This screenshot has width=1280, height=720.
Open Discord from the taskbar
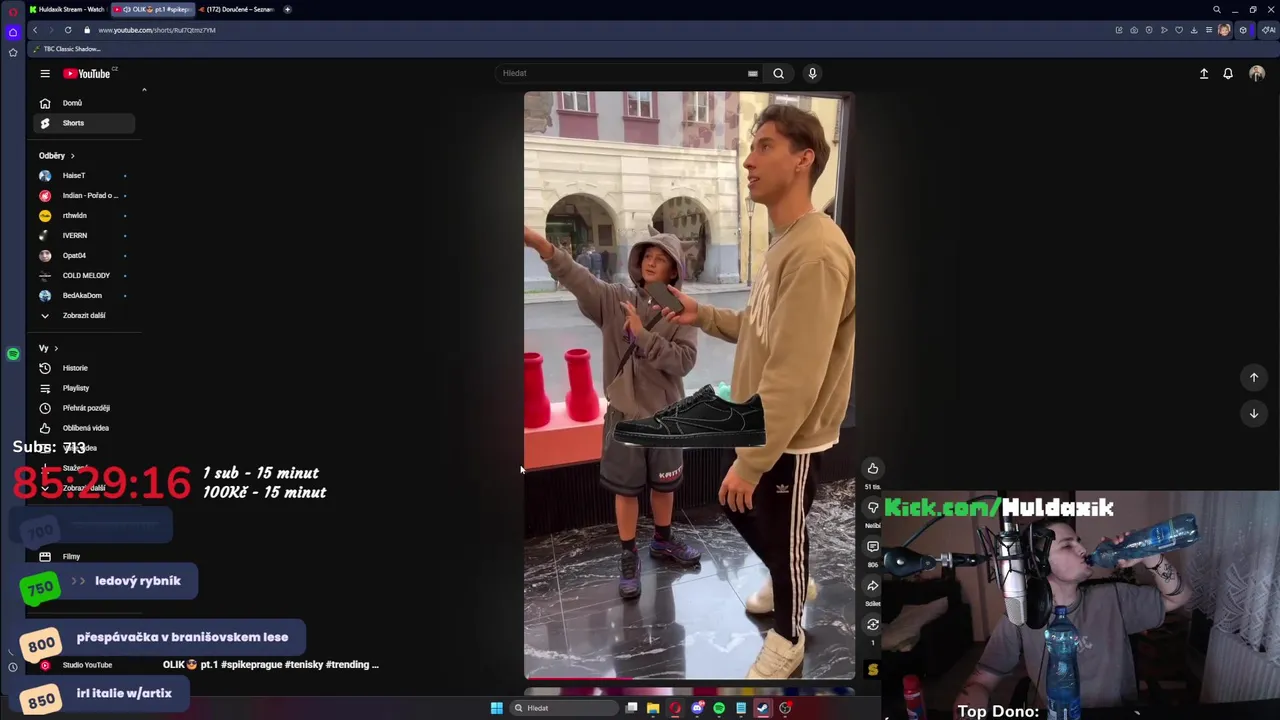pos(697,708)
